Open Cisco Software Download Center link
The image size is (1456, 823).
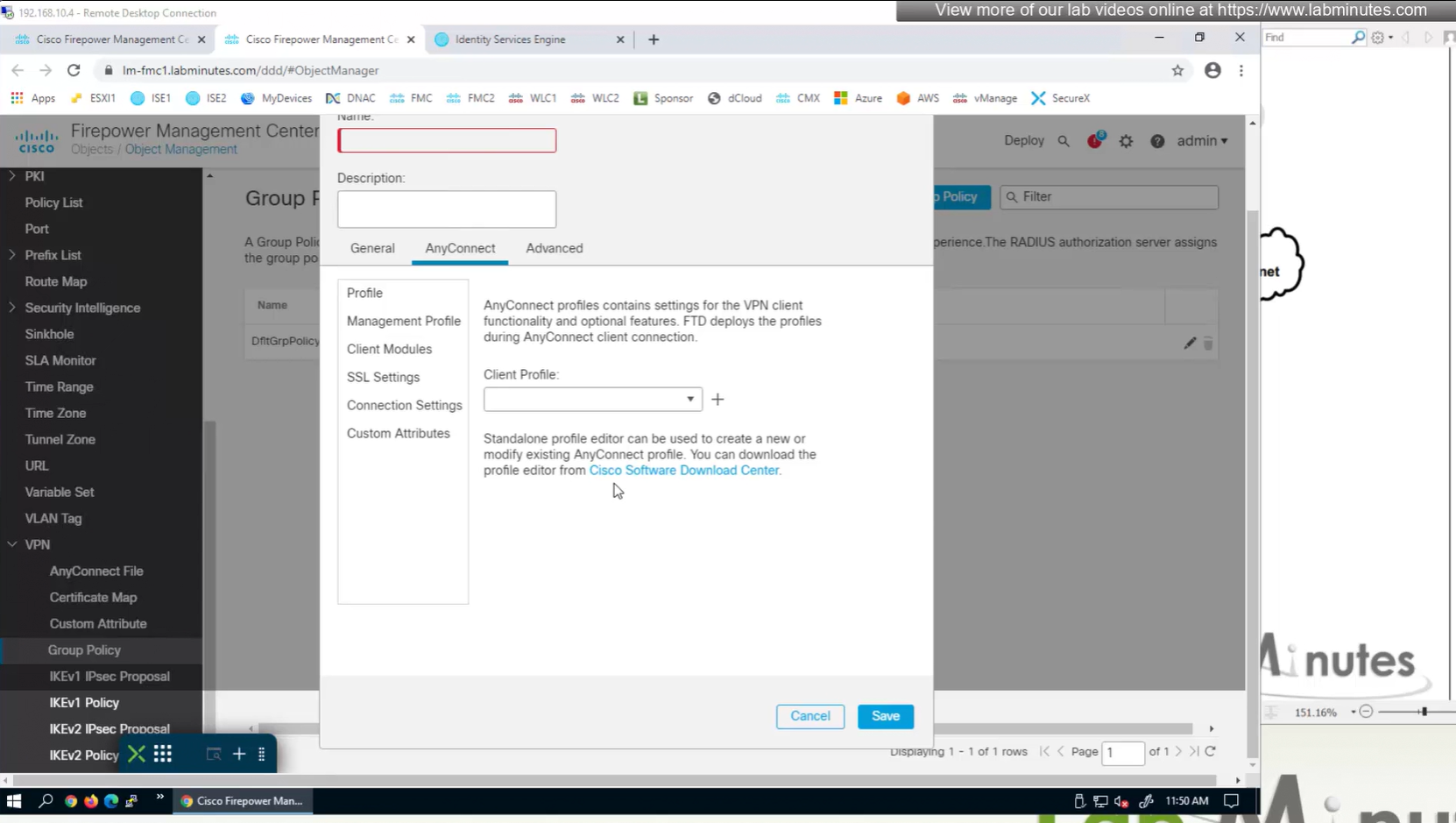(x=684, y=471)
